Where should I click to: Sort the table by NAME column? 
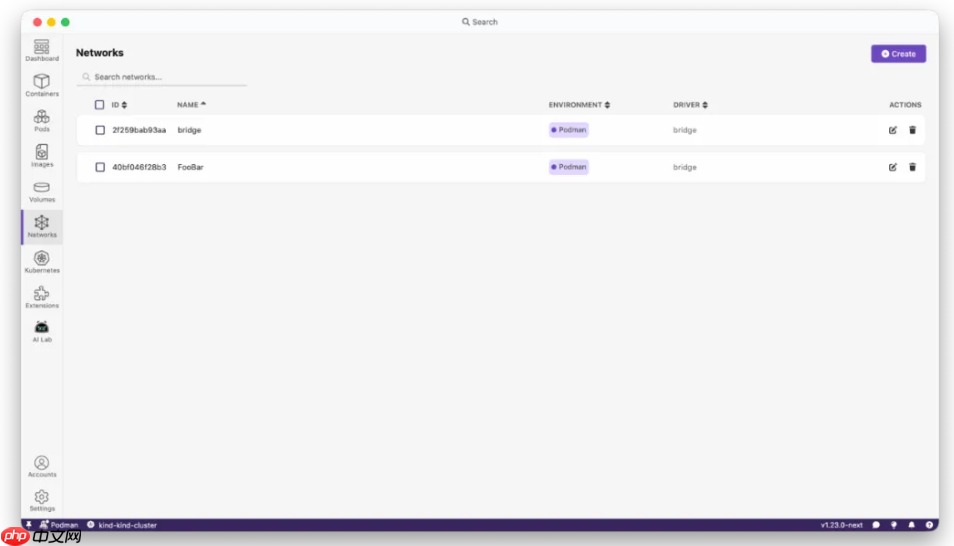click(192, 105)
